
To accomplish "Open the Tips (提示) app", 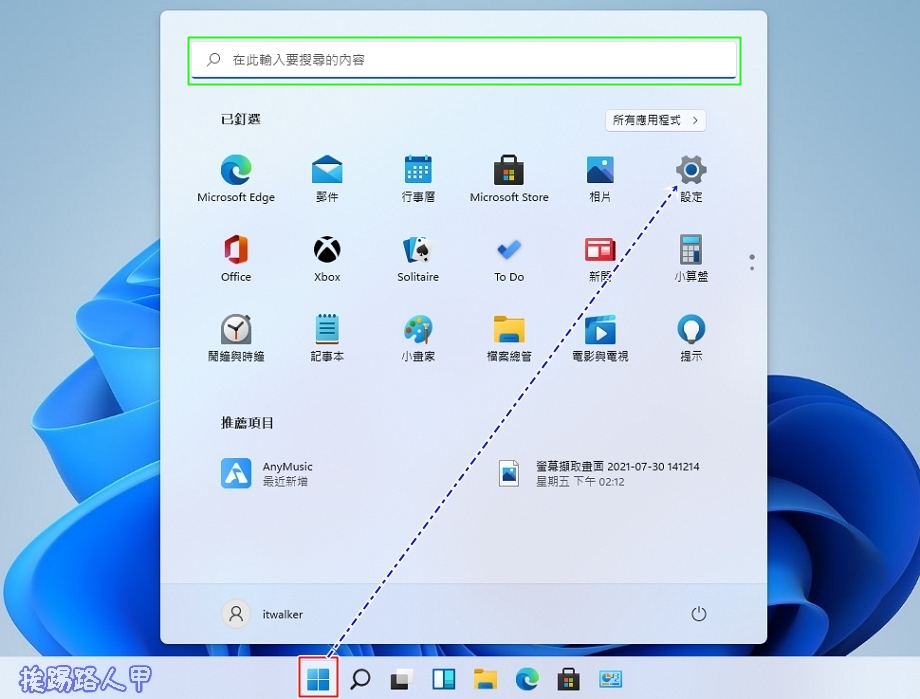I will pos(691,337).
